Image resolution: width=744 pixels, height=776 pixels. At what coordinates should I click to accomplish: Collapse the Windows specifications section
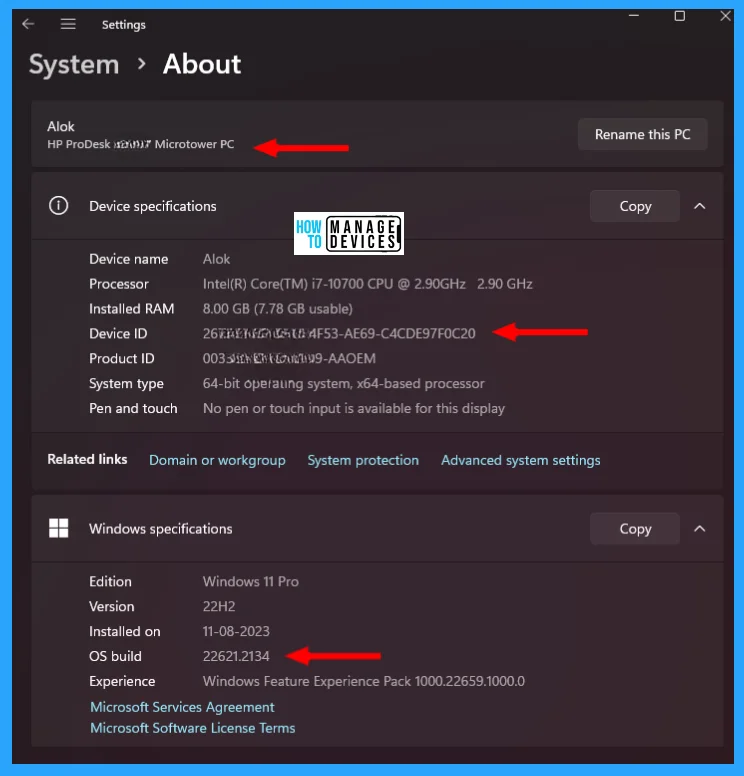coord(699,529)
